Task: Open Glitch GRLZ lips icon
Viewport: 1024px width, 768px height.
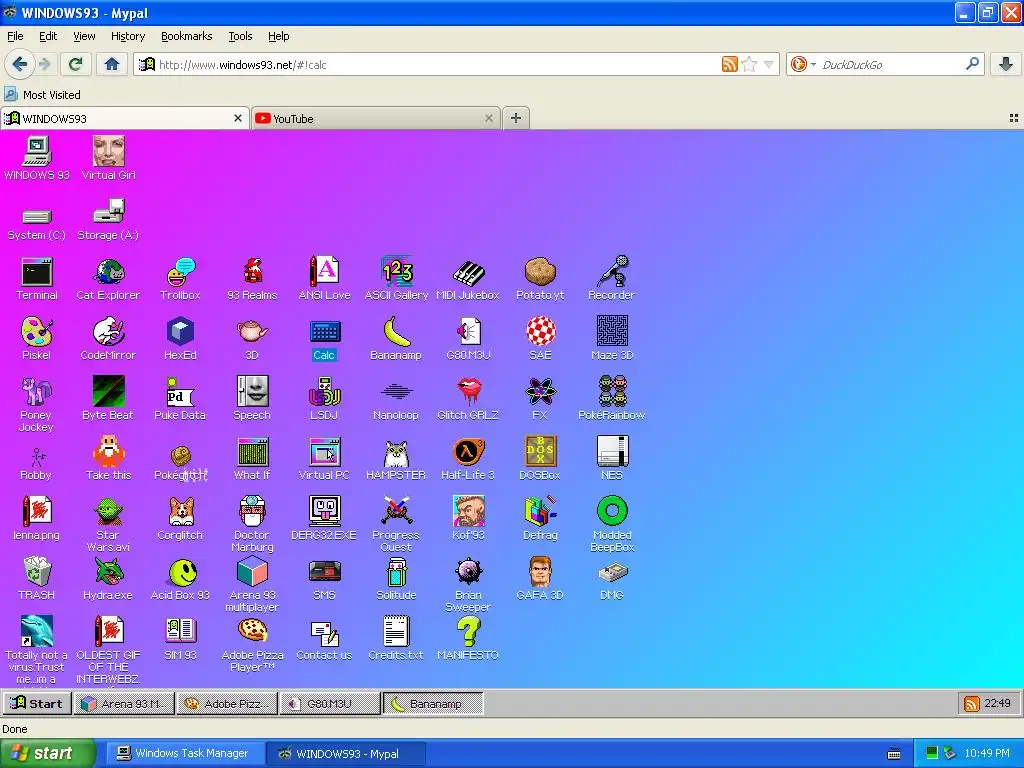Action: (468, 398)
